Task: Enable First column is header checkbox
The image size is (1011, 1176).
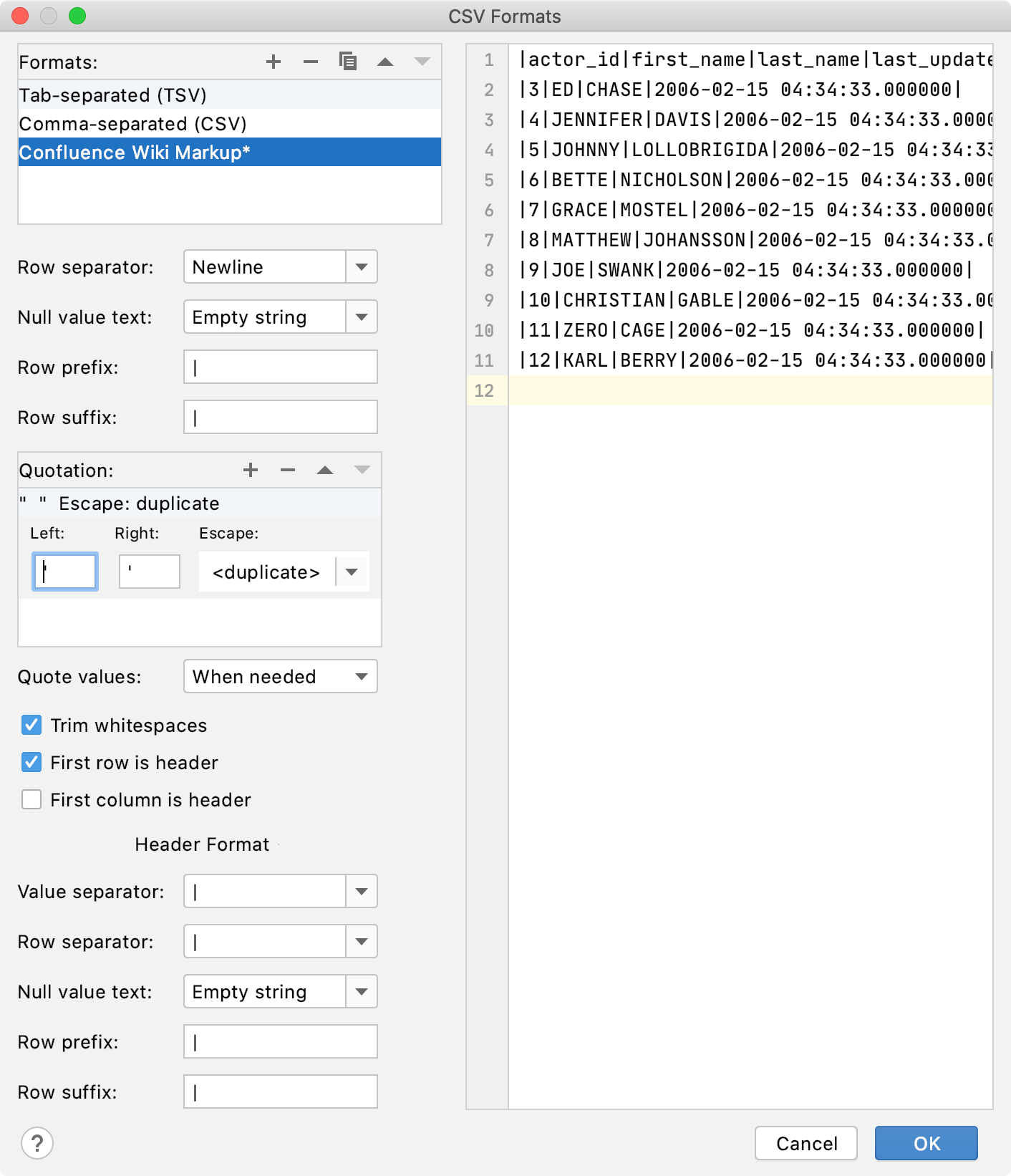Action: click(x=32, y=799)
